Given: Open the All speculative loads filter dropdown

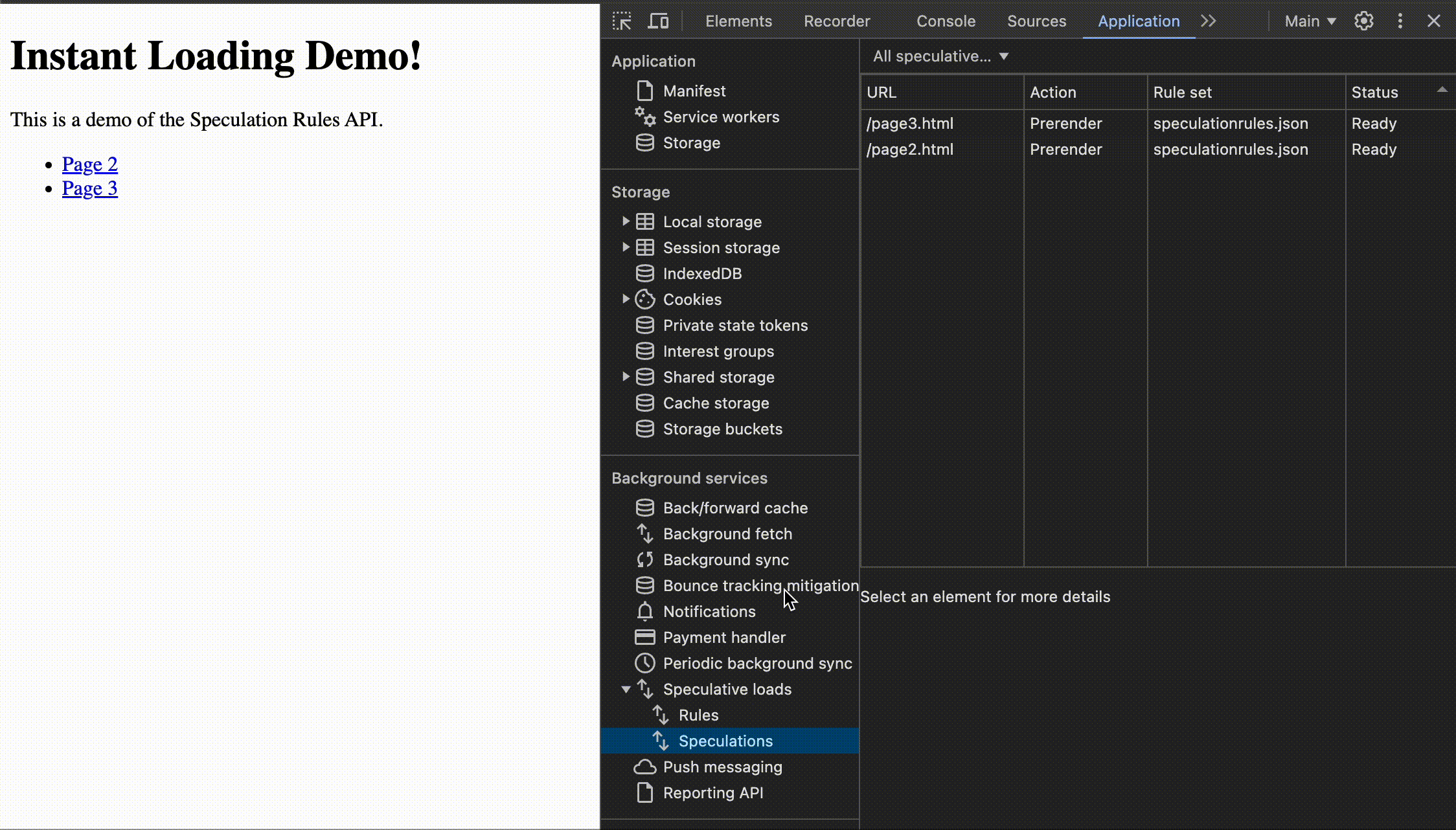Looking at the screenshot, I should click(x=940, y=56).
